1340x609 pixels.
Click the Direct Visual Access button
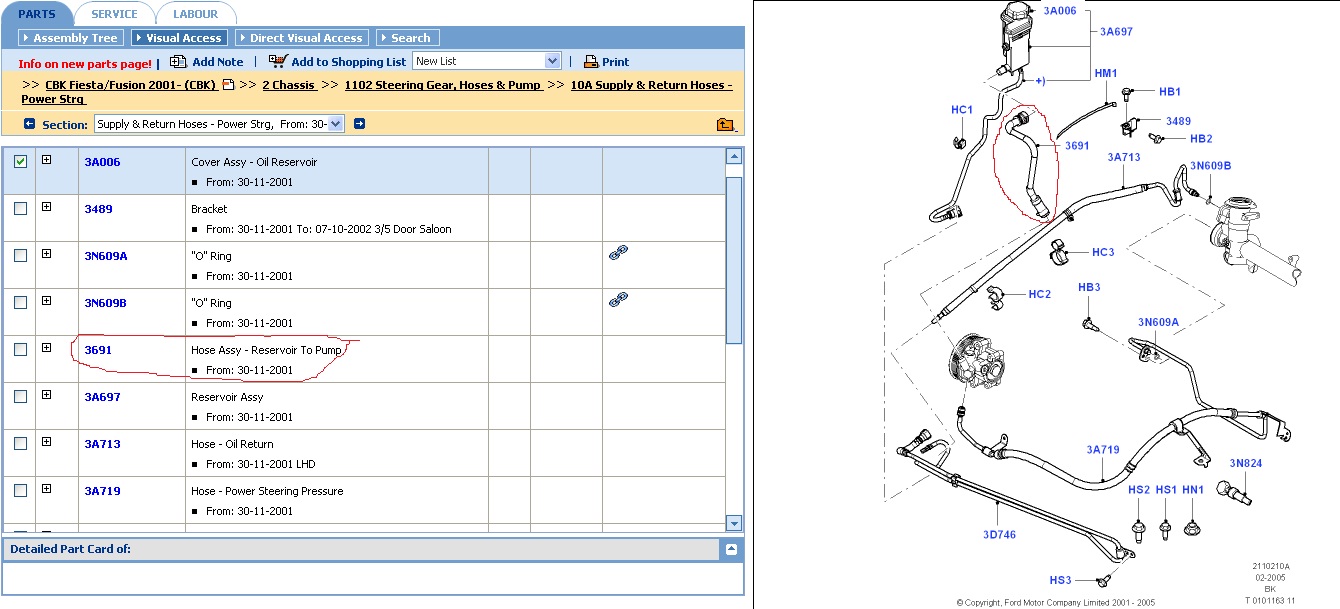click(302, 38)
